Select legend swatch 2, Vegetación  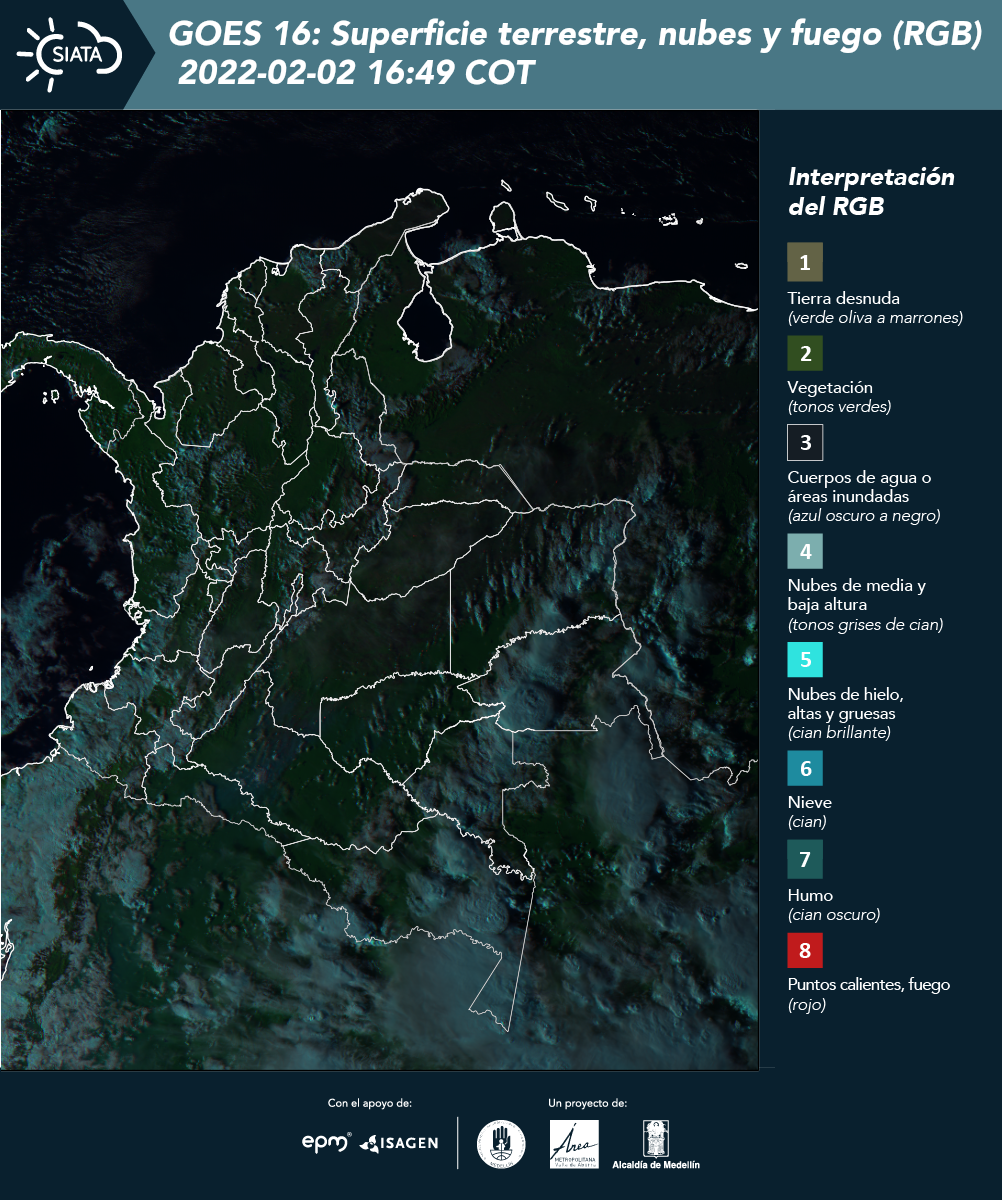(x=805, y=352)
